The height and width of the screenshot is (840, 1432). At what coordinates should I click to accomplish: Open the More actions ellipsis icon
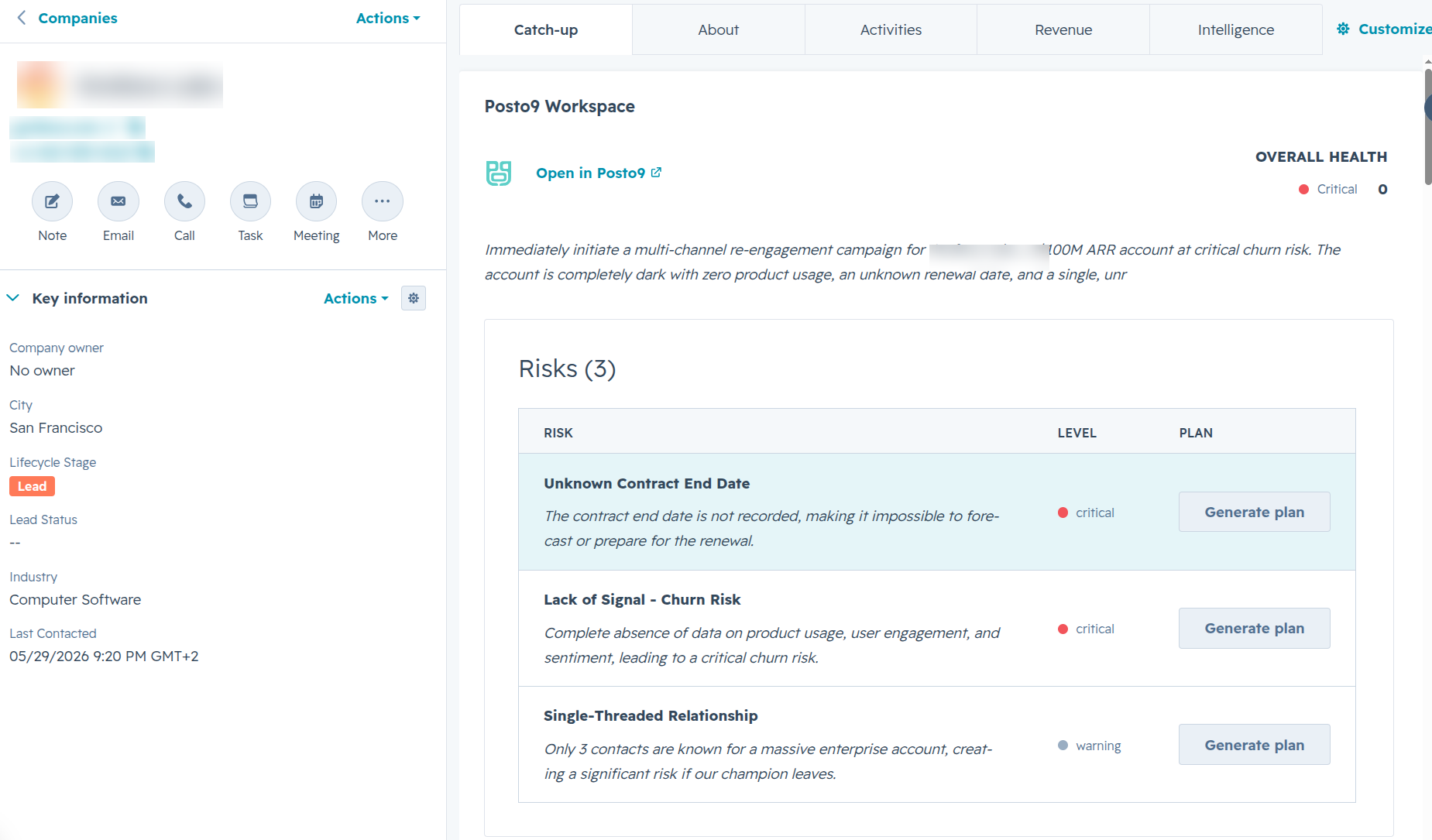(x=383, y=201)
